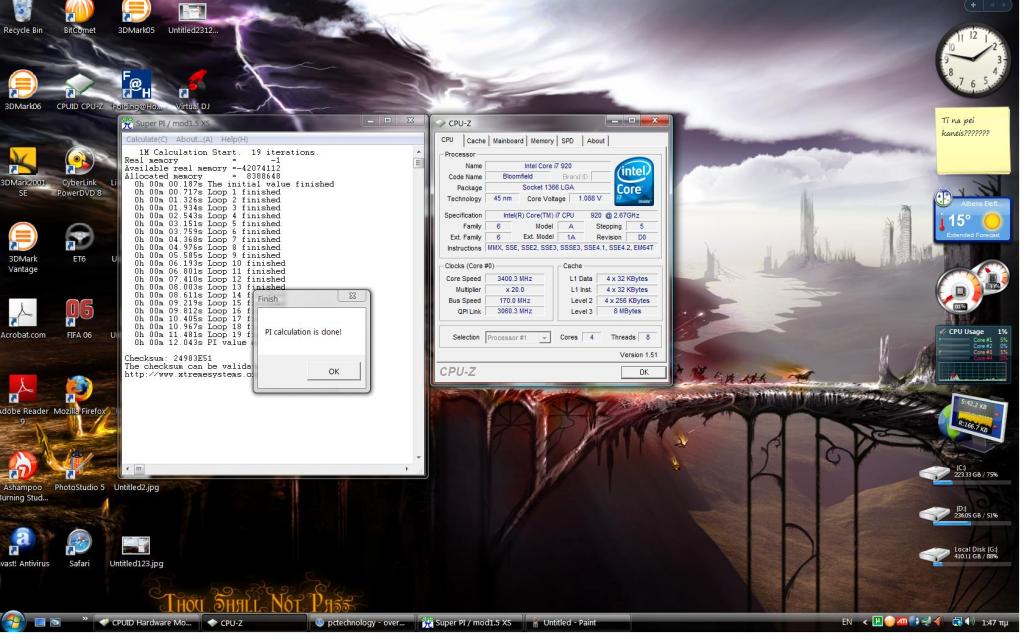
Task: Open Adobe Reader 9 desktop shortcut
Action: pos(22,400)
